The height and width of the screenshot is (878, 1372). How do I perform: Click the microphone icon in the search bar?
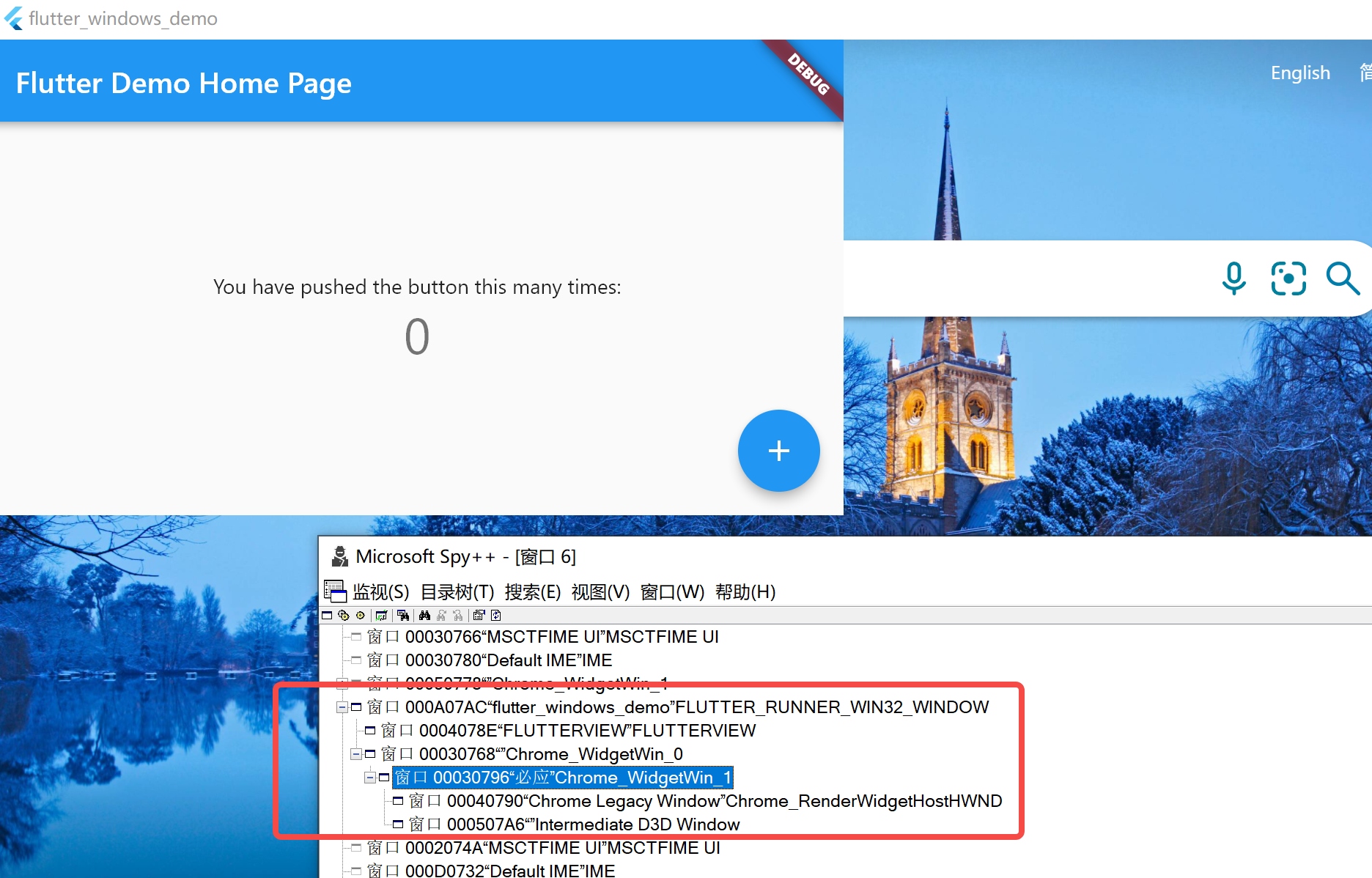(x=1233, y=278)
